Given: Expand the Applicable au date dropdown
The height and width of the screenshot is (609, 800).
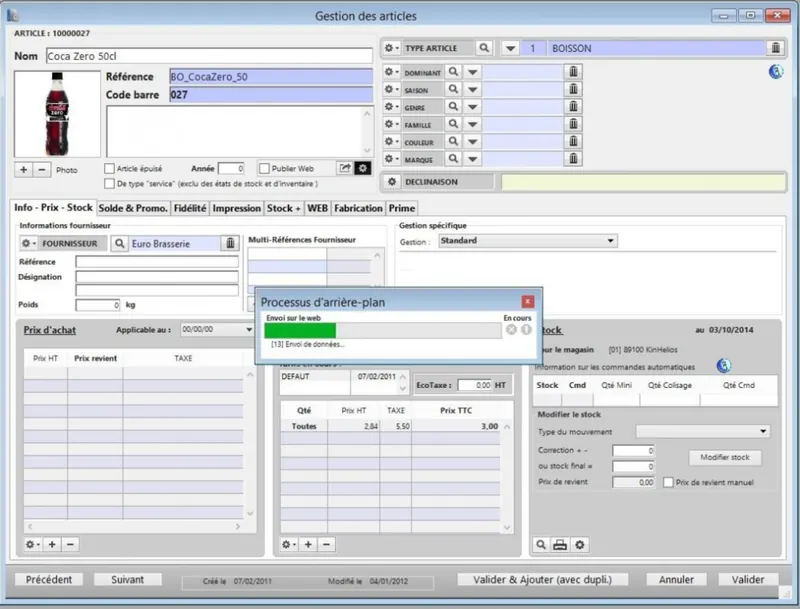Looking at the screenshot, I should tap(249, 329).
